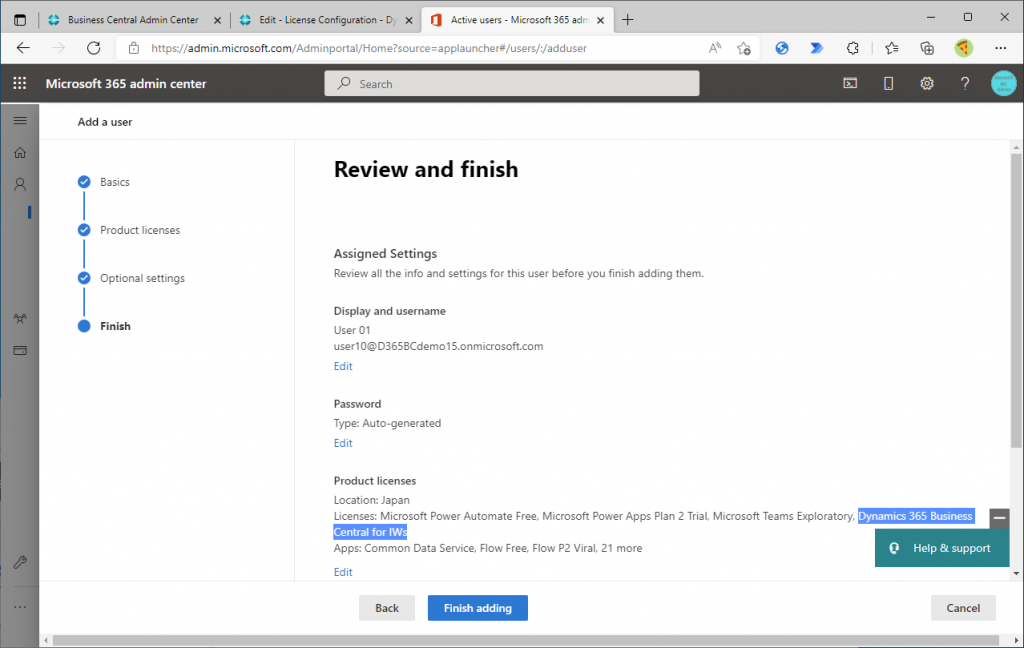Viewport: 1024px width, 648px height.
Task: Click the Assigned Settings heading
Action: (385, 253)
